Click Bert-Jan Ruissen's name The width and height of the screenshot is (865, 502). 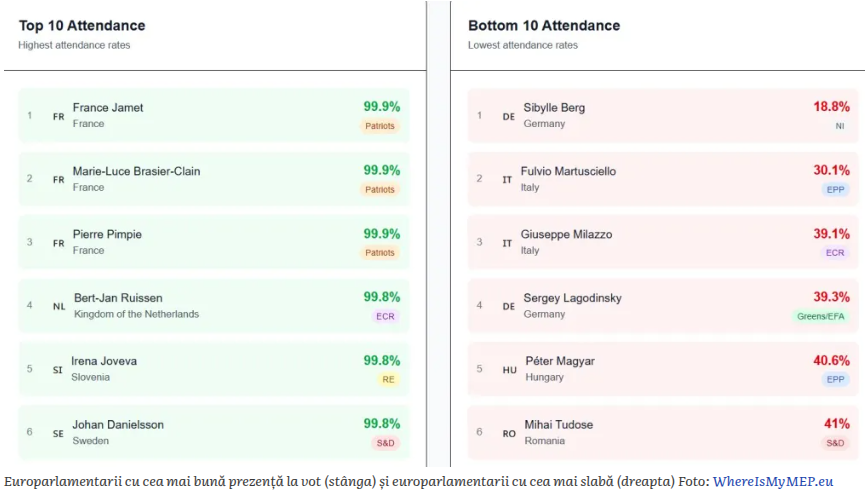[118, 298]
